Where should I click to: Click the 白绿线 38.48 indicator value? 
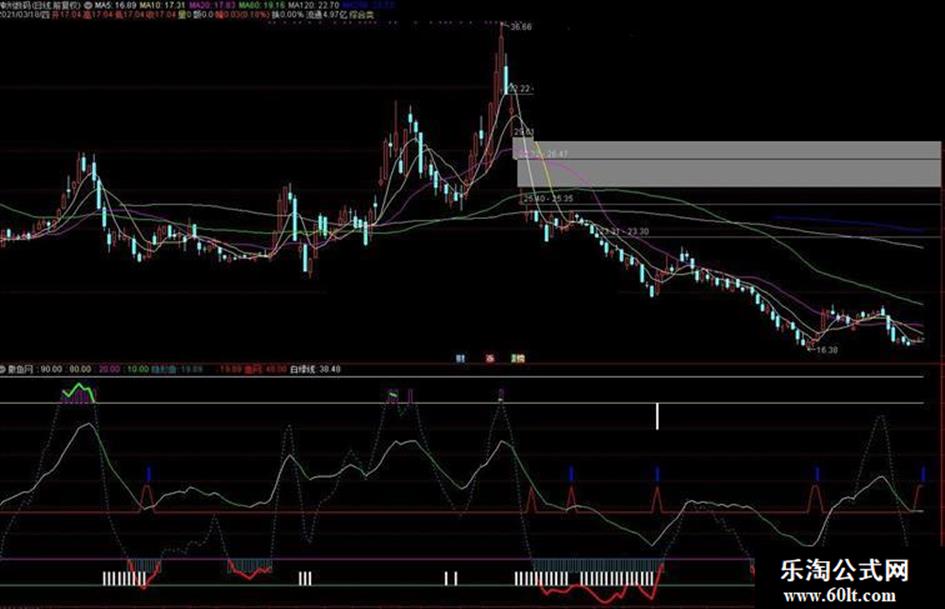[315, 369]
